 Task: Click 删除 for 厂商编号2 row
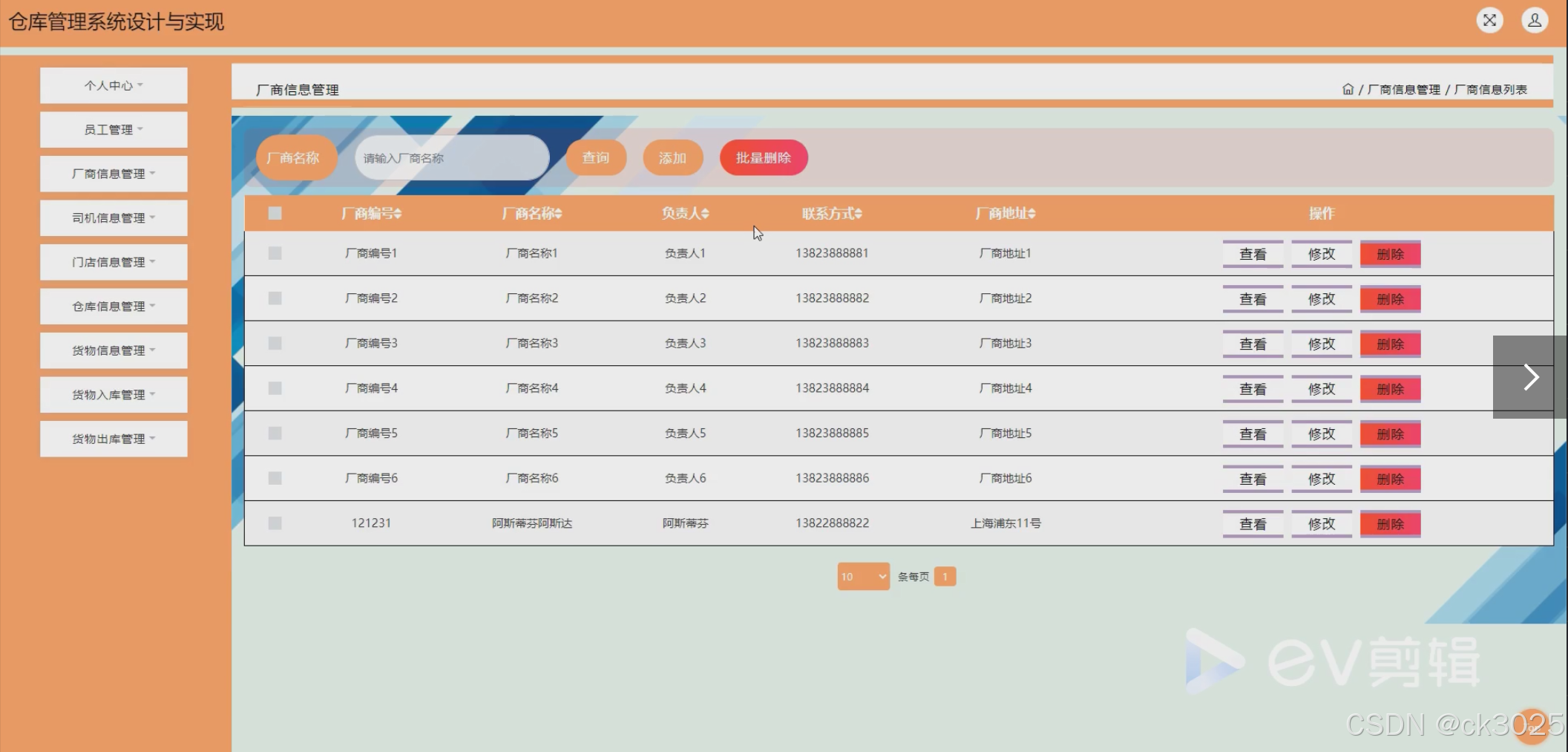click(x=1391, y=299)
